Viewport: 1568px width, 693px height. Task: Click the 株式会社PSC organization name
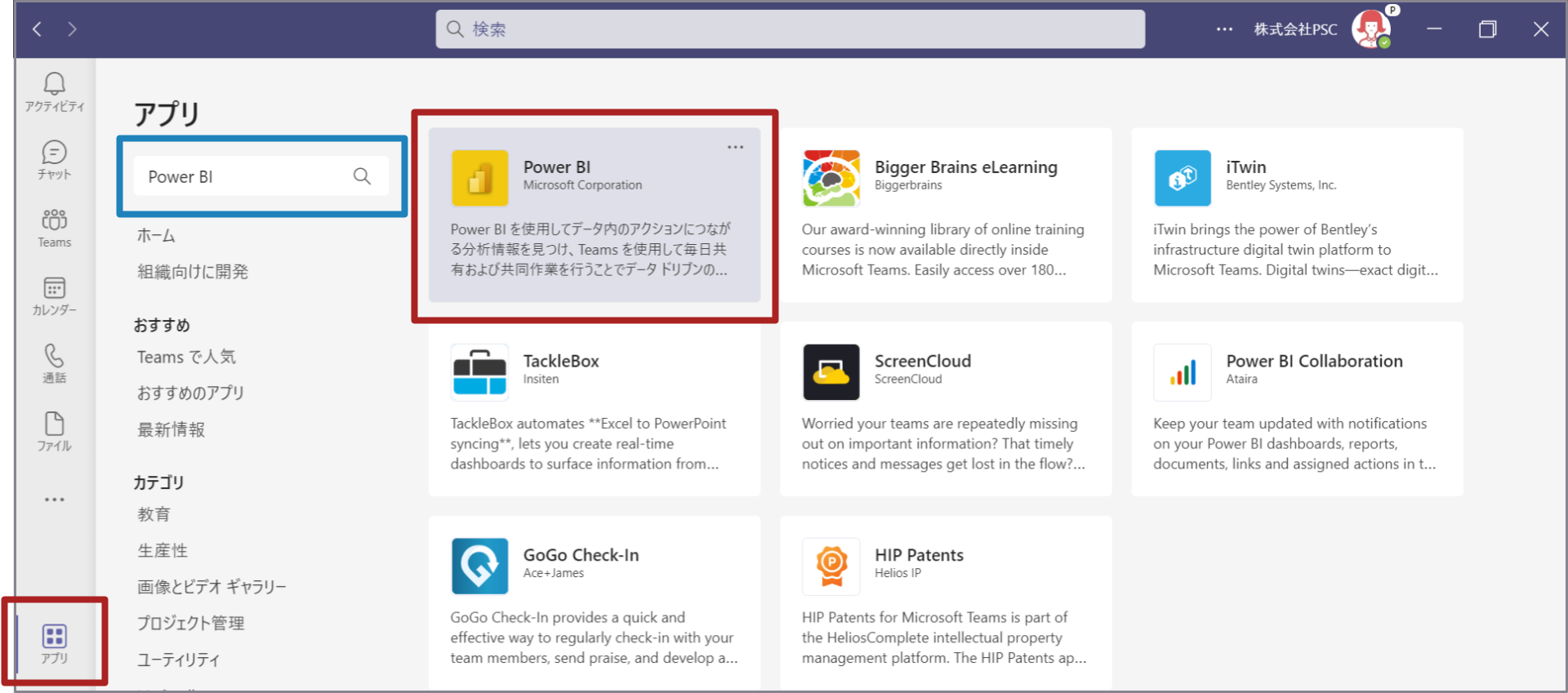point(1296,29)
